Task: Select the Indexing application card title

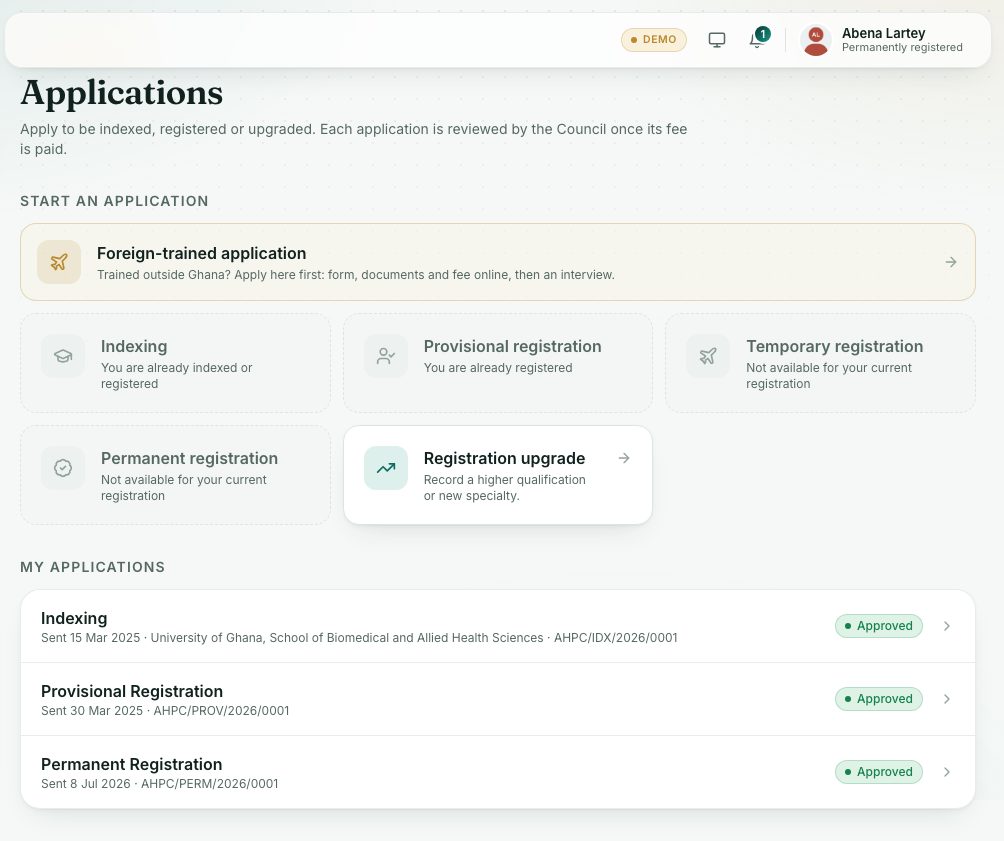Action: (134, 347)
